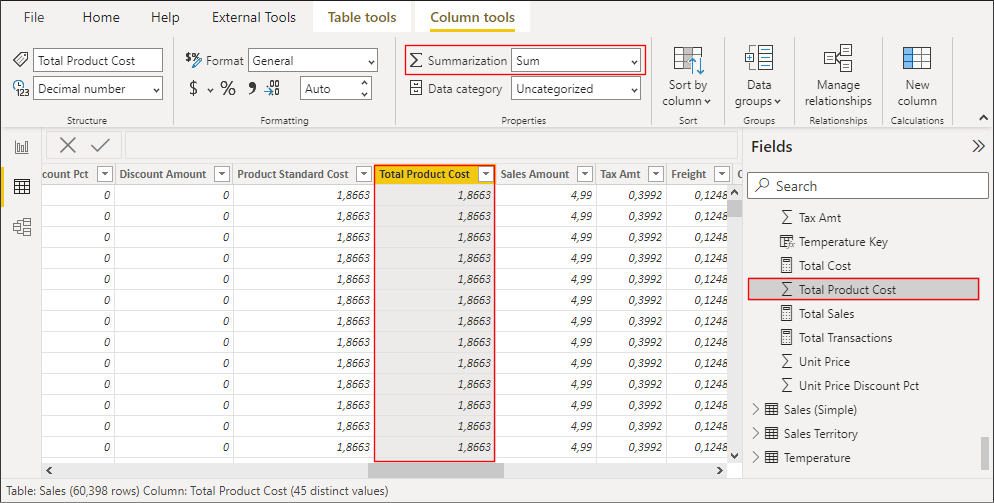
Task: Open Product Standard Cost filter arrow
Action: pos(364,174)
